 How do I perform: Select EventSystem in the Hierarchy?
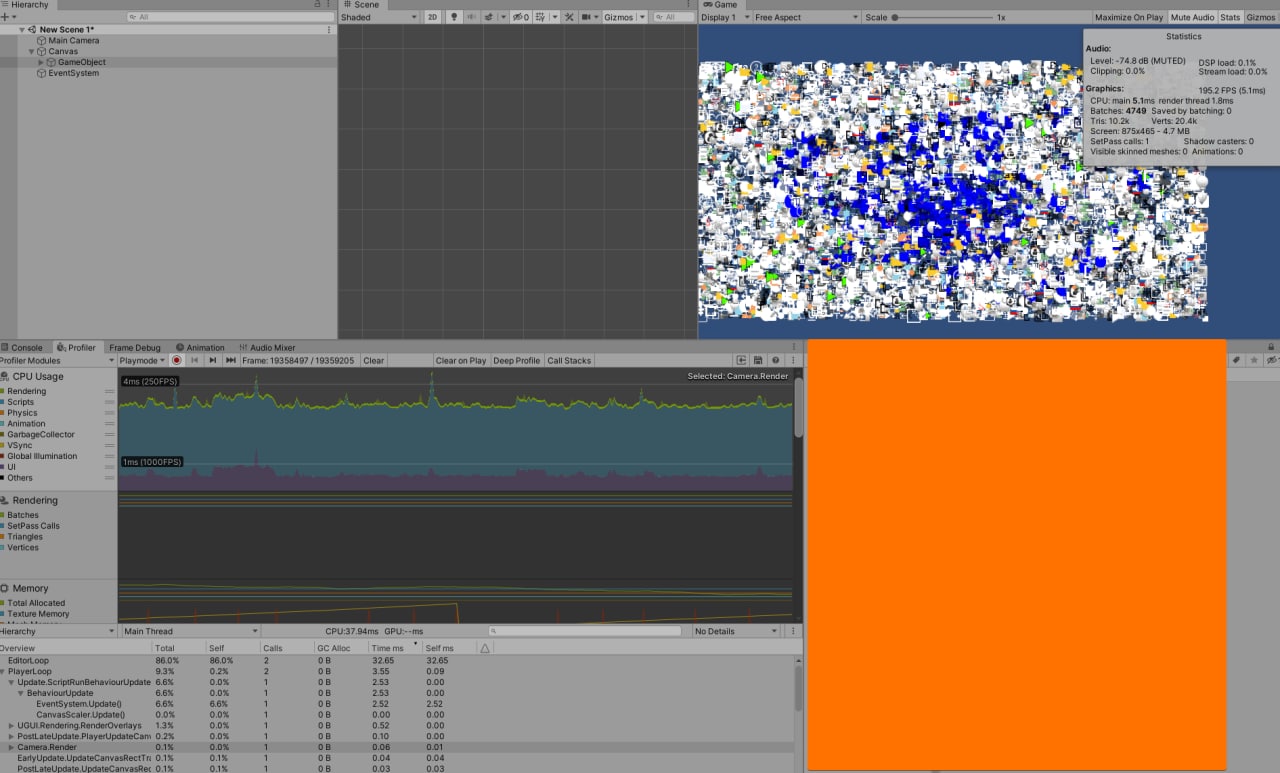74,73
